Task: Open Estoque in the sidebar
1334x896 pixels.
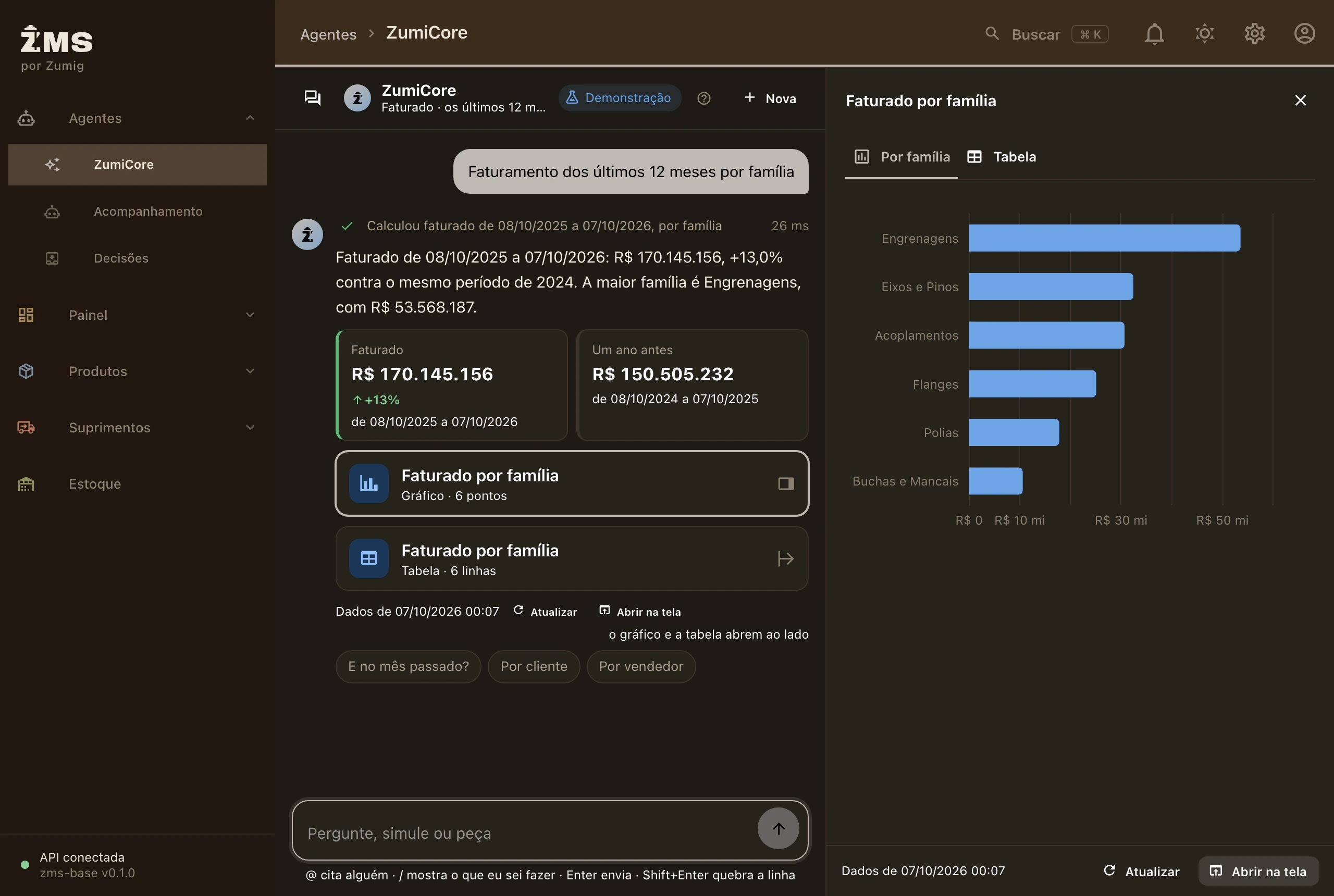Action: pyautogui.click(x=137, y=484)
